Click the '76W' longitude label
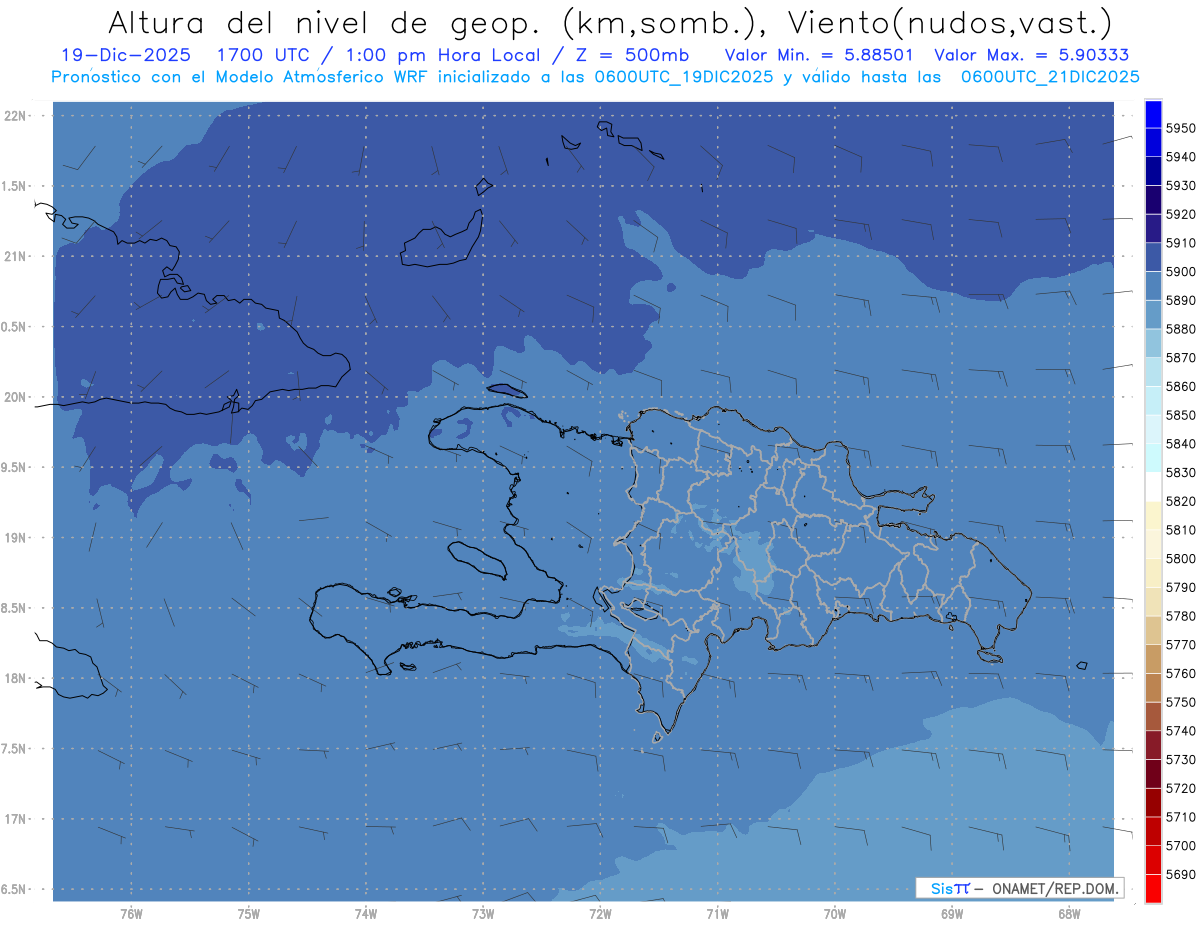 click(131, 914)
